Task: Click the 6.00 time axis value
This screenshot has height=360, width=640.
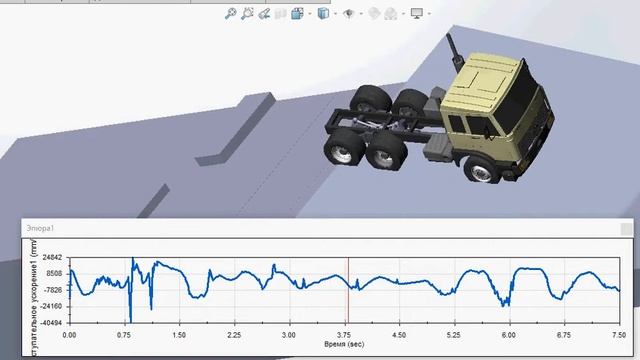Action: point(509,335)
